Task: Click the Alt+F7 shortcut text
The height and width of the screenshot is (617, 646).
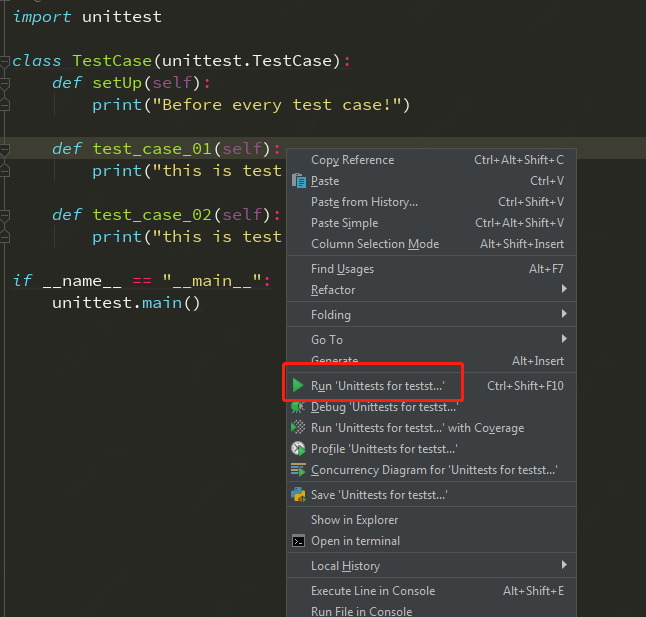Action: pos(546,269)
